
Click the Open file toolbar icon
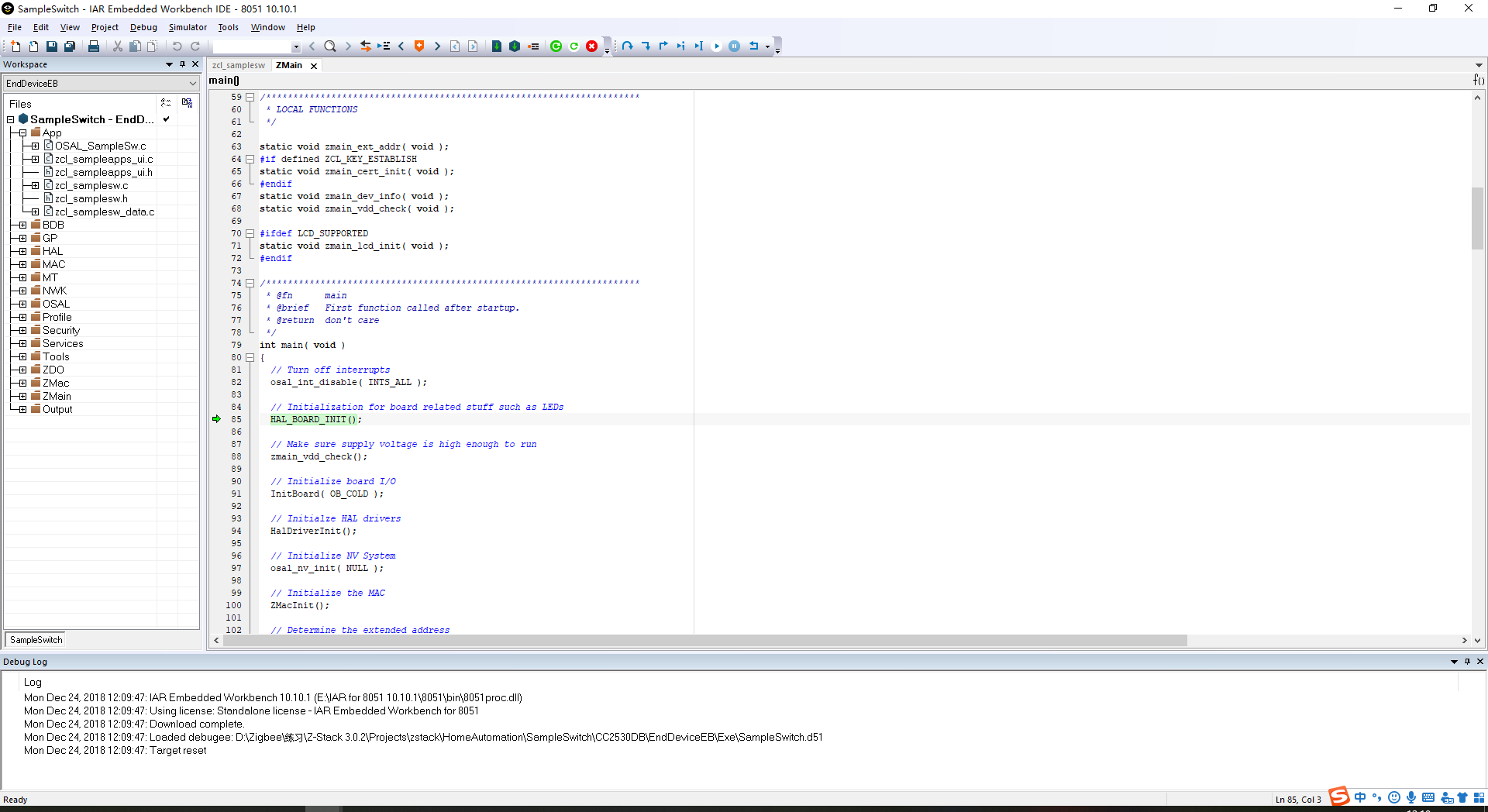(x=33, y=46)
